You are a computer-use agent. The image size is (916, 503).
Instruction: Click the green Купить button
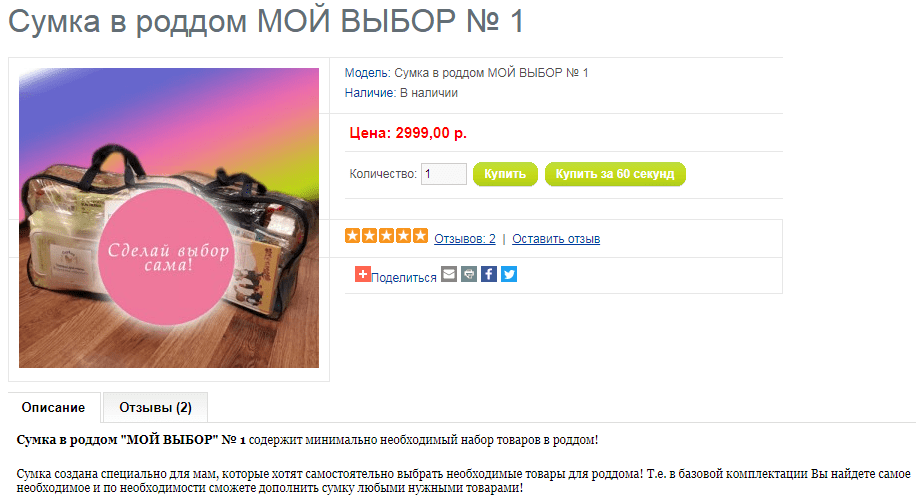(505, 174)
